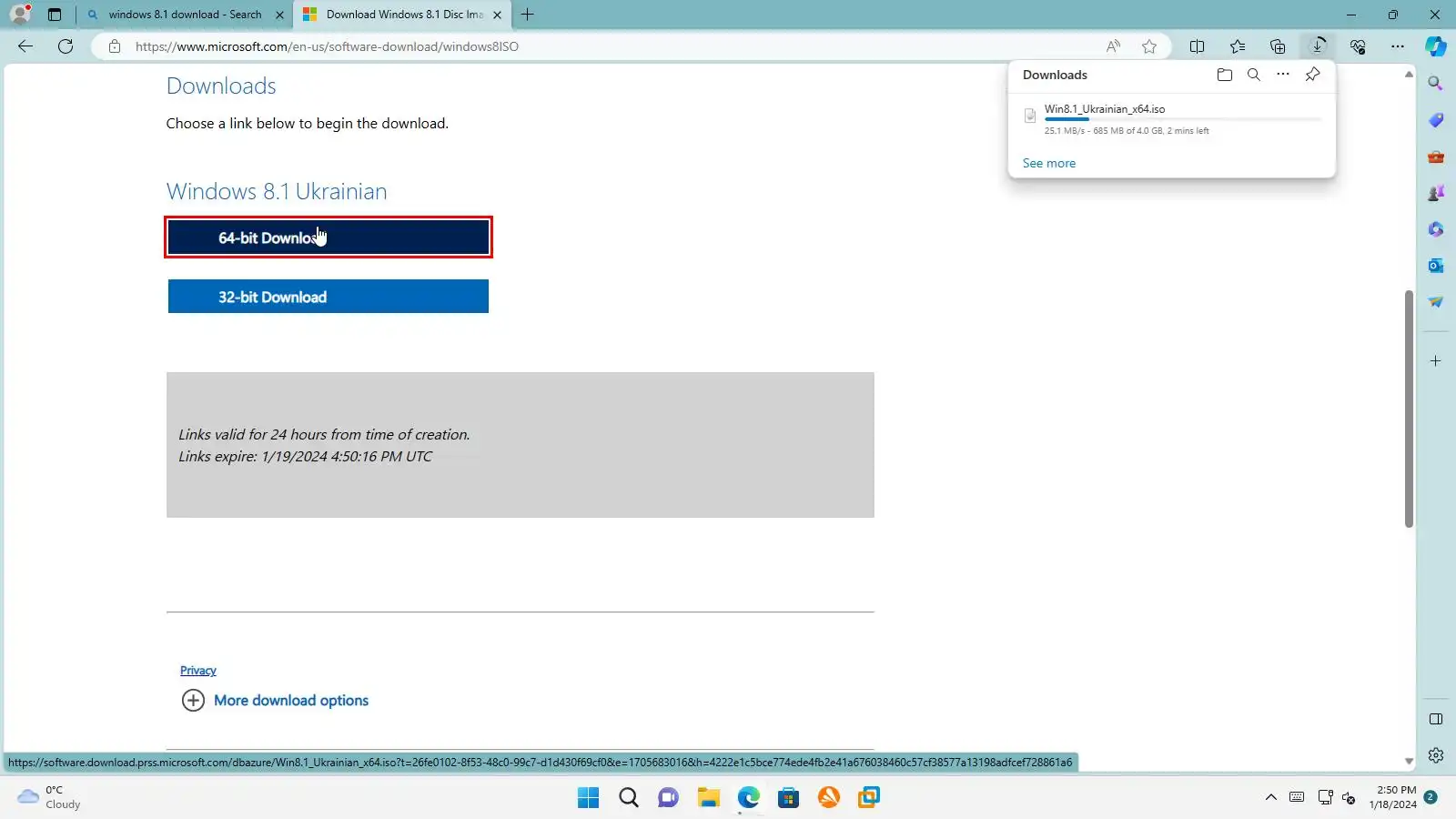The image size is (1456, 819).
Task: Open weather widget showing Cloudy
Action: coord(50,797)
